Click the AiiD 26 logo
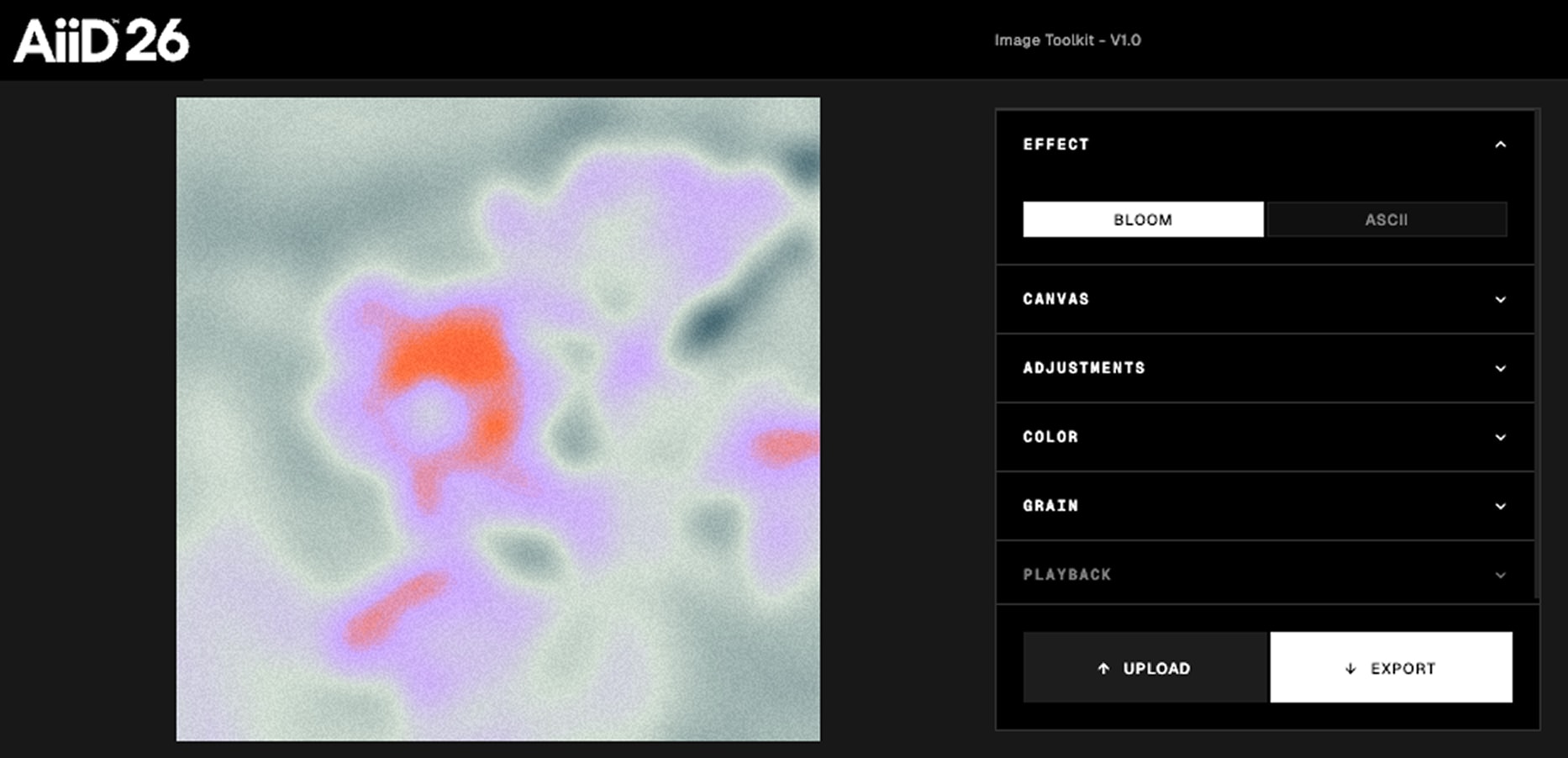1568x758 pixels. tap(102, 41)
